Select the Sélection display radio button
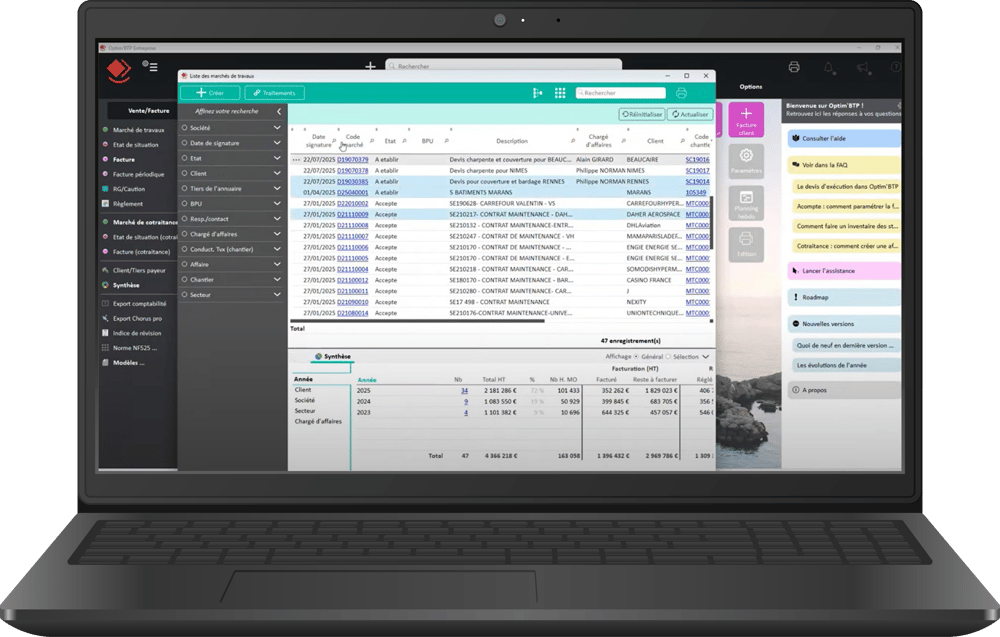This screenshot has height=637, width=1000. [x=668, y=356]
